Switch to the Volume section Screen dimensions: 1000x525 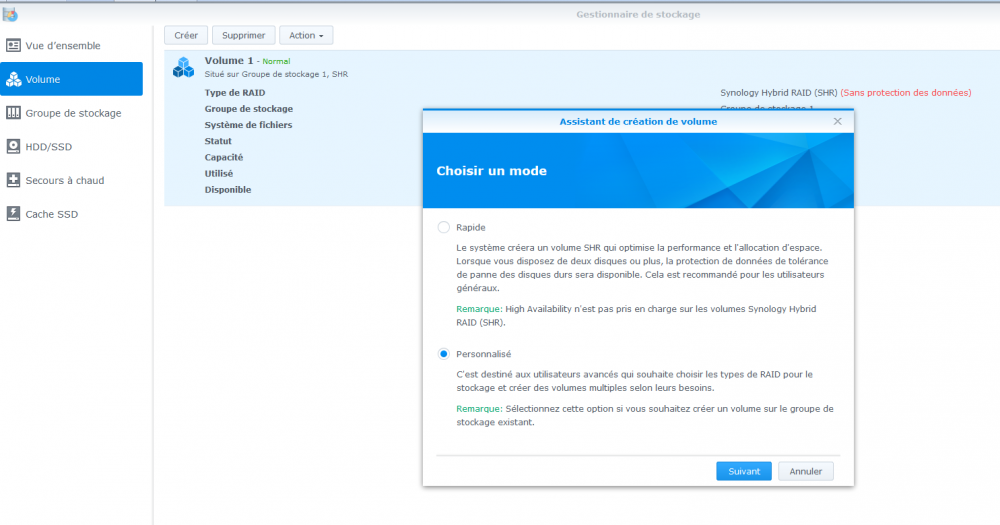71,79
